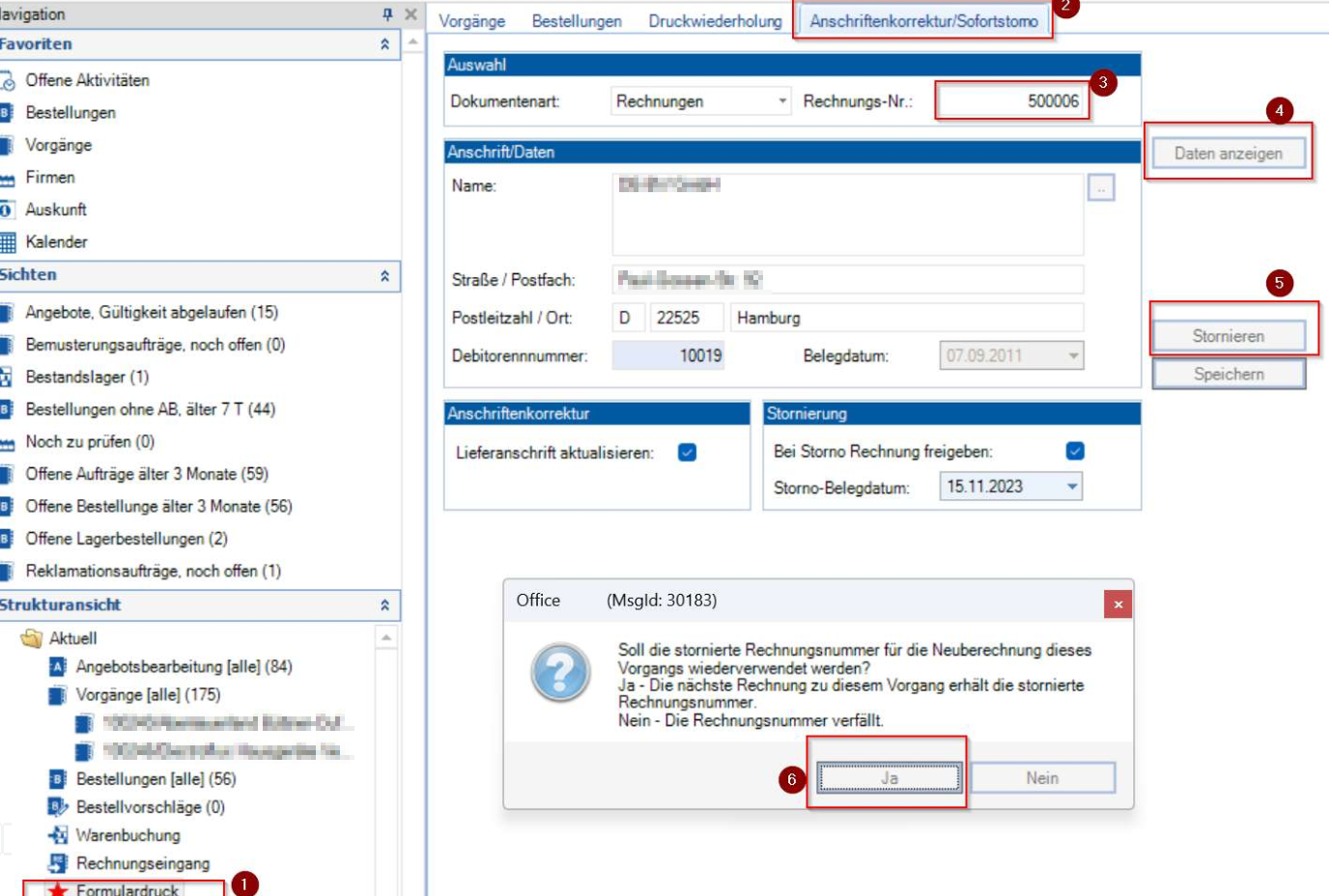Click the Angebotsbearbeitung [alle] icon

point(58,667)
